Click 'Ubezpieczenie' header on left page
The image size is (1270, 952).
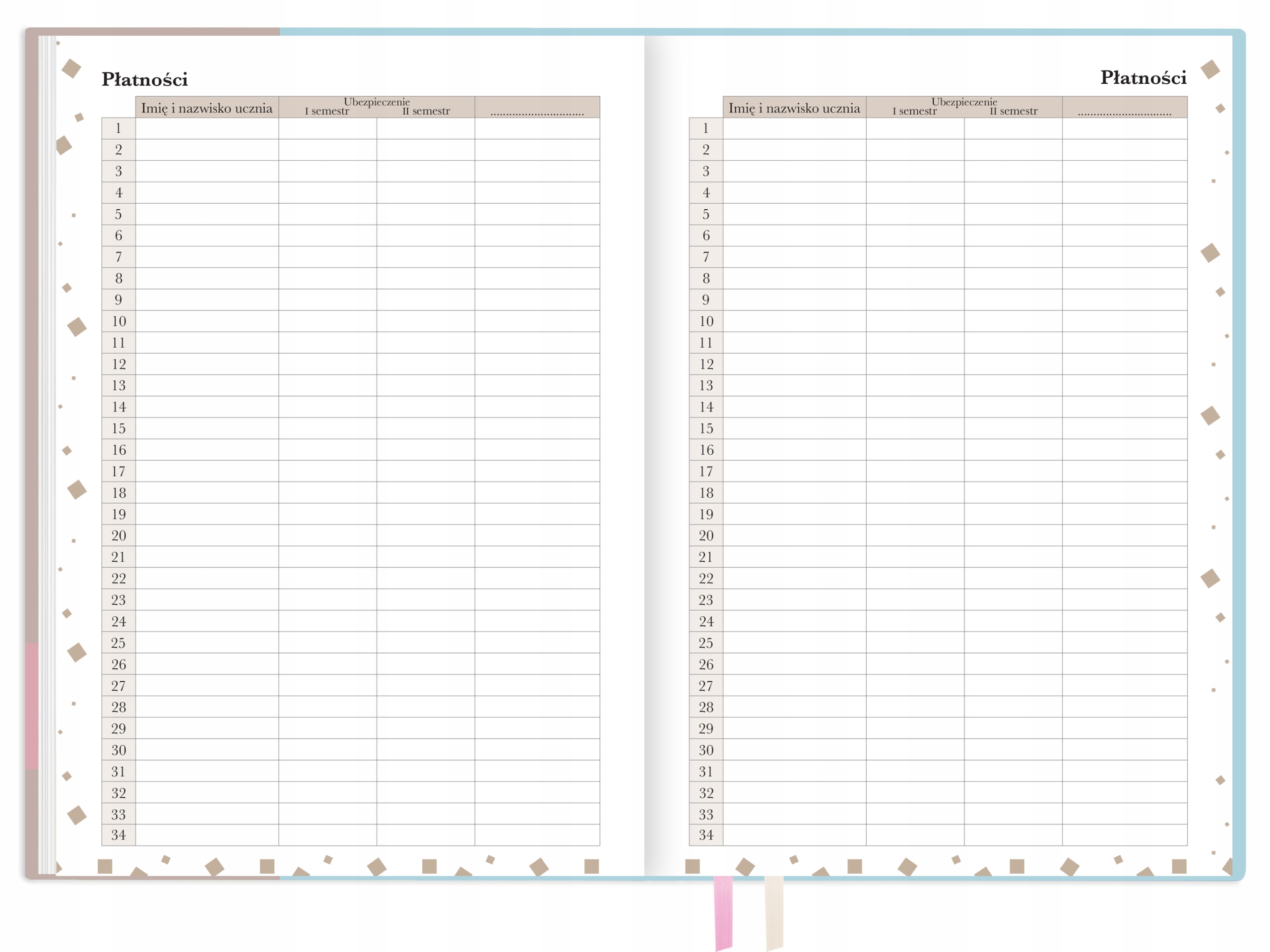pos(377,102)
